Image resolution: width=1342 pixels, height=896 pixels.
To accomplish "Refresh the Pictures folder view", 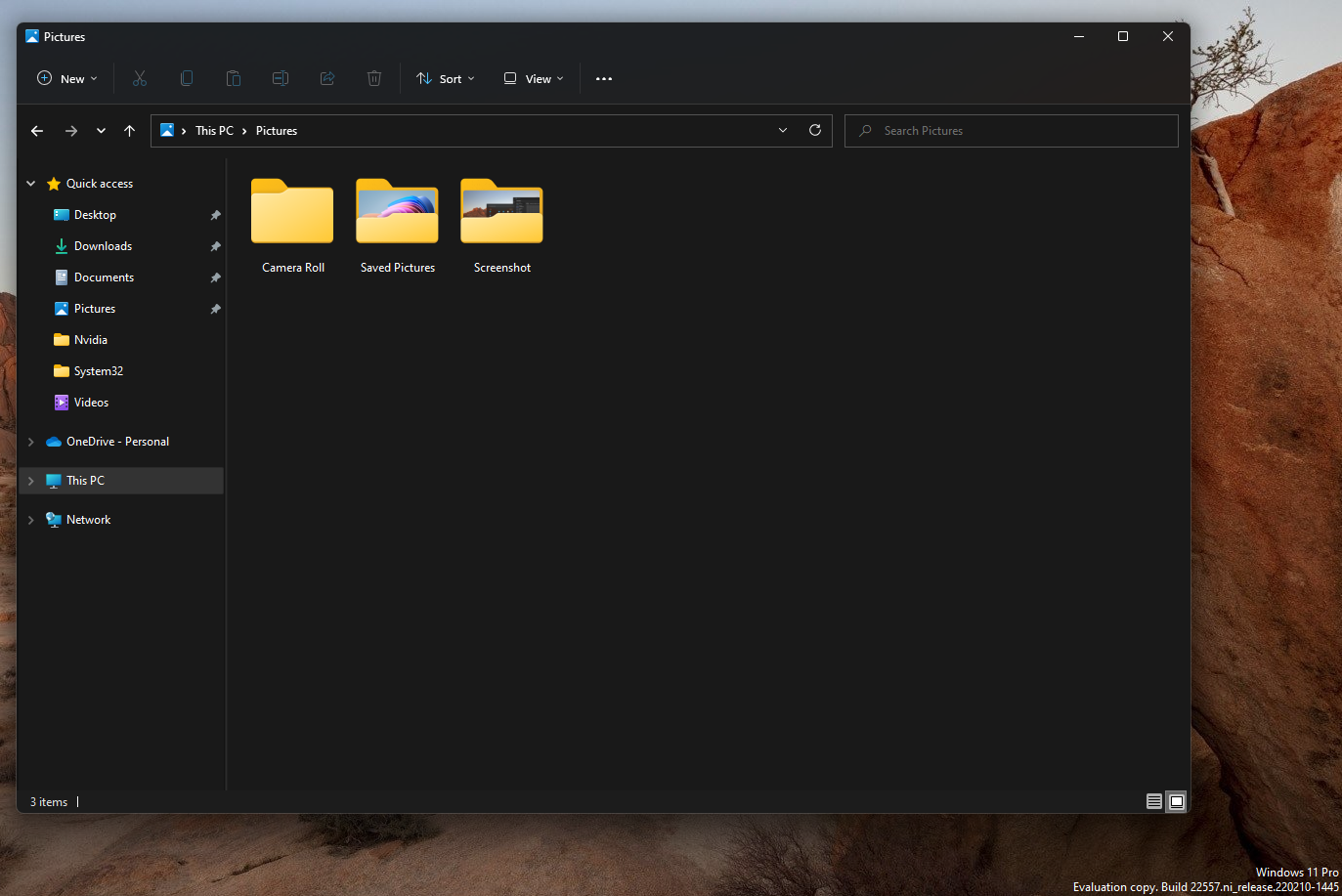I will pos(815,130).
